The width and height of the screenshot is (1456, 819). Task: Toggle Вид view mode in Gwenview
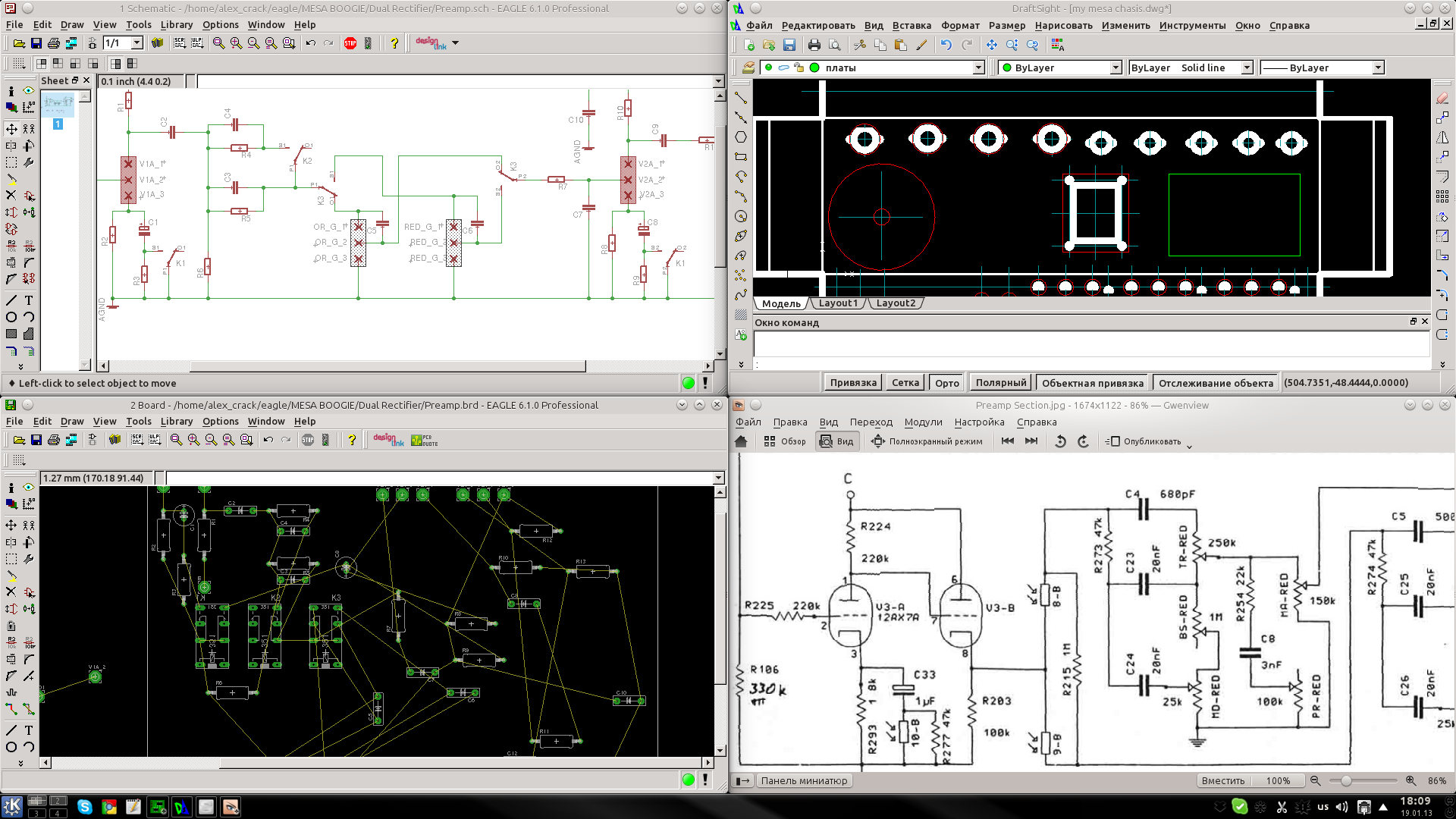[x=837, y=441]
